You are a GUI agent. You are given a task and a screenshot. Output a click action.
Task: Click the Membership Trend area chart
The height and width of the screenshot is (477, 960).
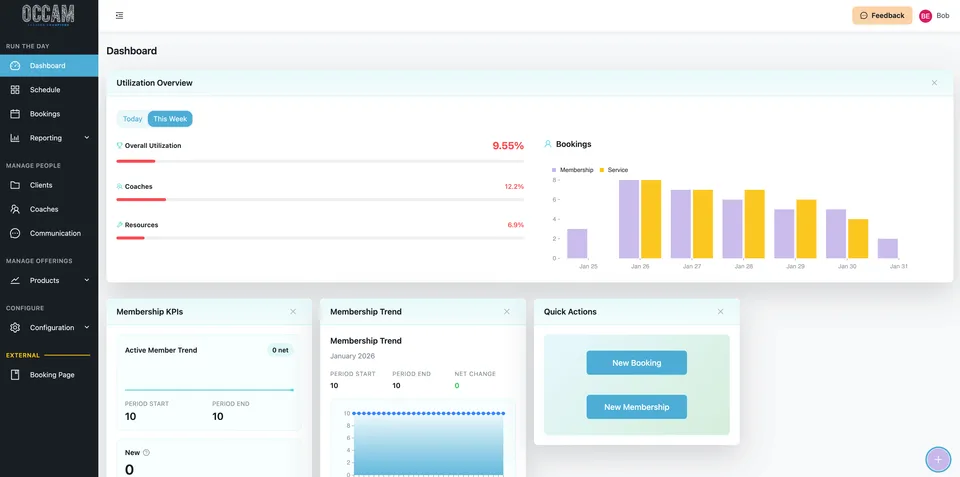[428, 443]
